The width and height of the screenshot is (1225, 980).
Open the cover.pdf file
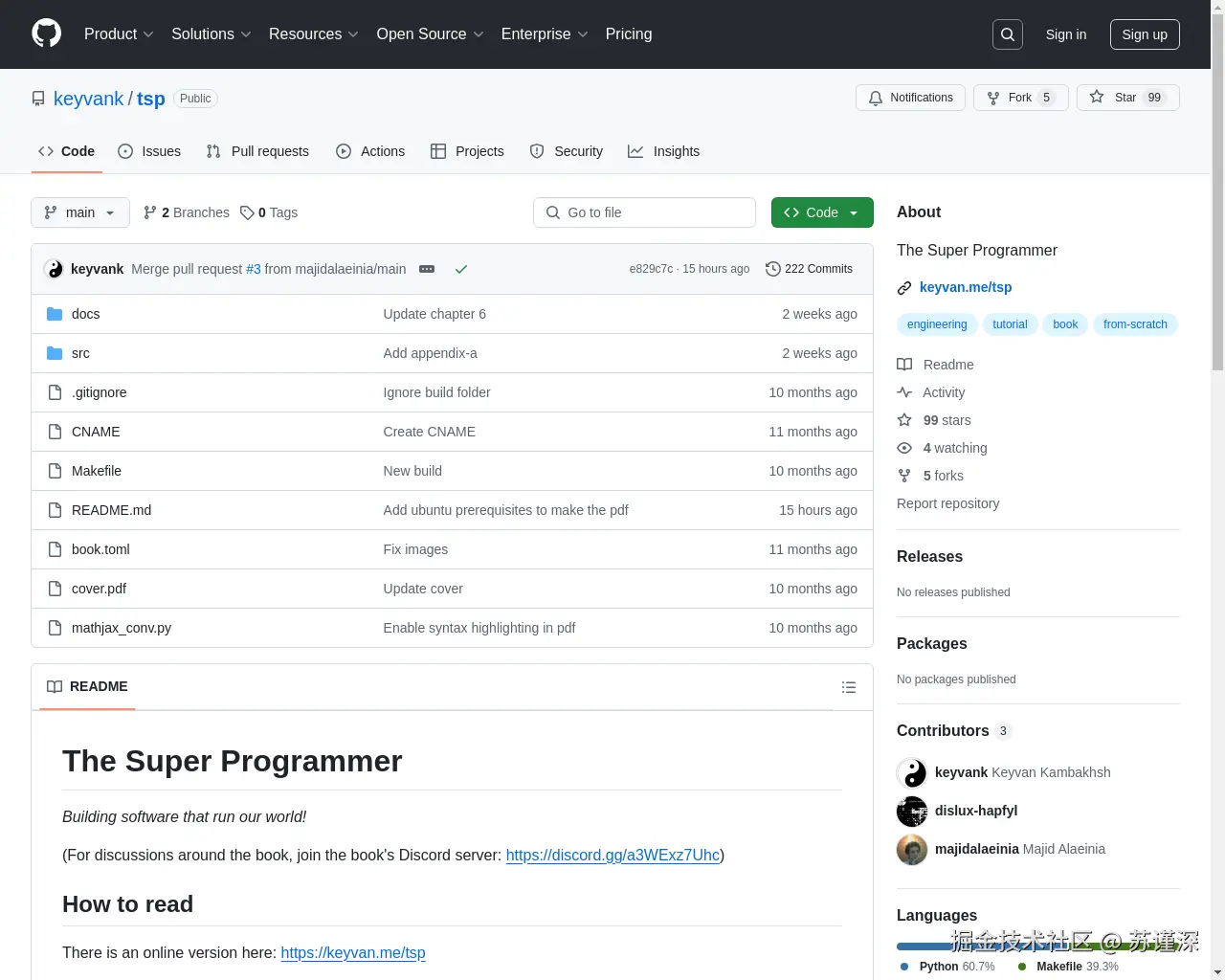pos(99,589)
